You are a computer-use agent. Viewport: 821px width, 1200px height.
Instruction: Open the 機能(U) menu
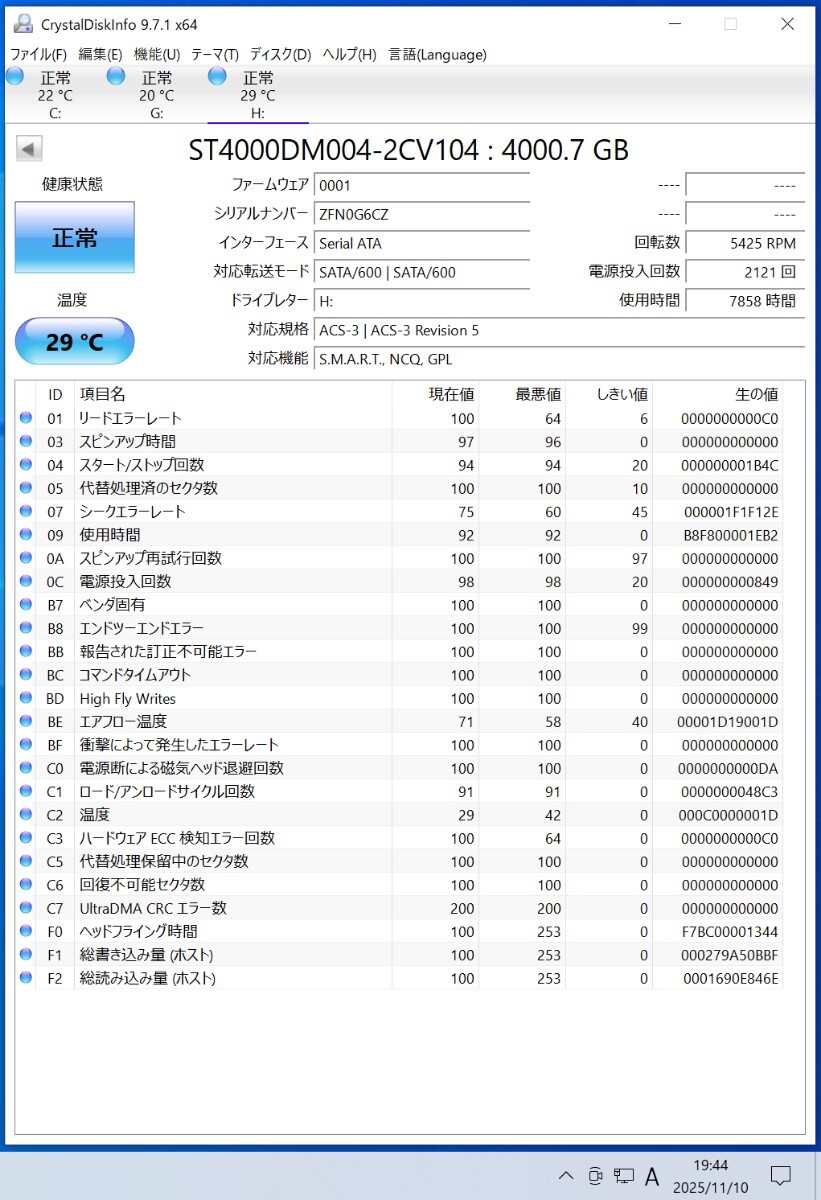156,55
